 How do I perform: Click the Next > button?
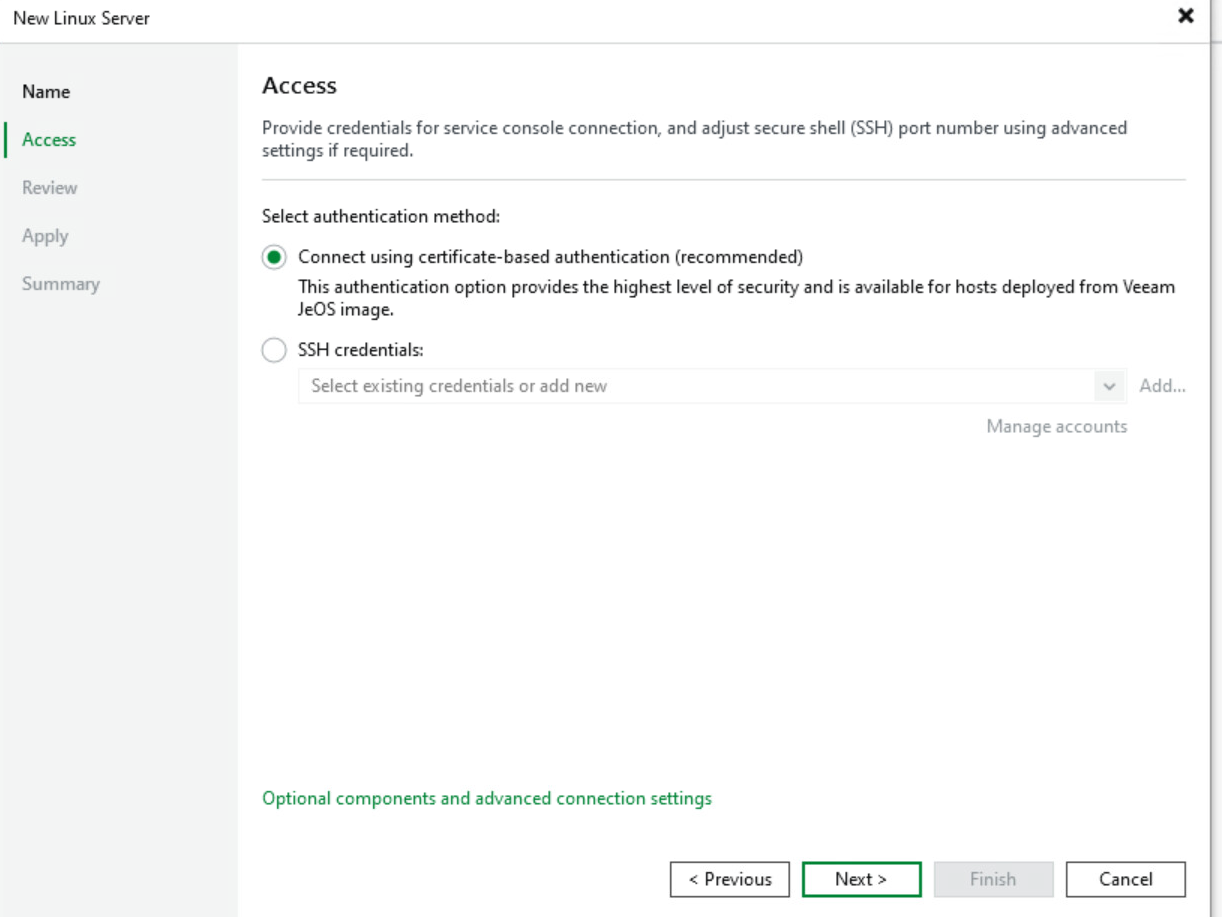pyautogui.click(x=861, y=880)
